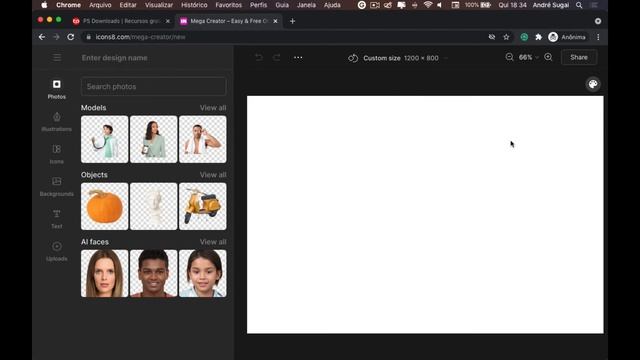Select the smiling man AI face
This screenshot has width=640, height=360.
coord(153,273)
